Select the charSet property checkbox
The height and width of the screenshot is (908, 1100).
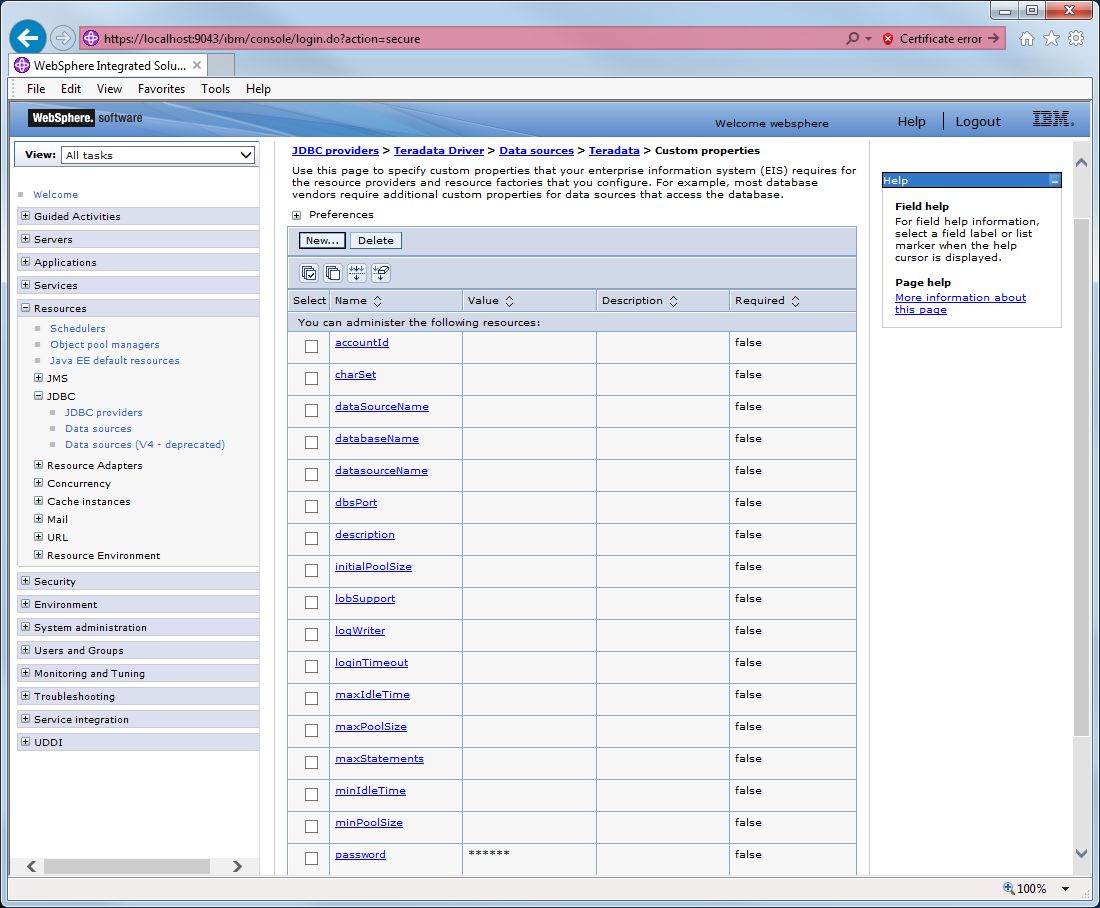[311, 378]
